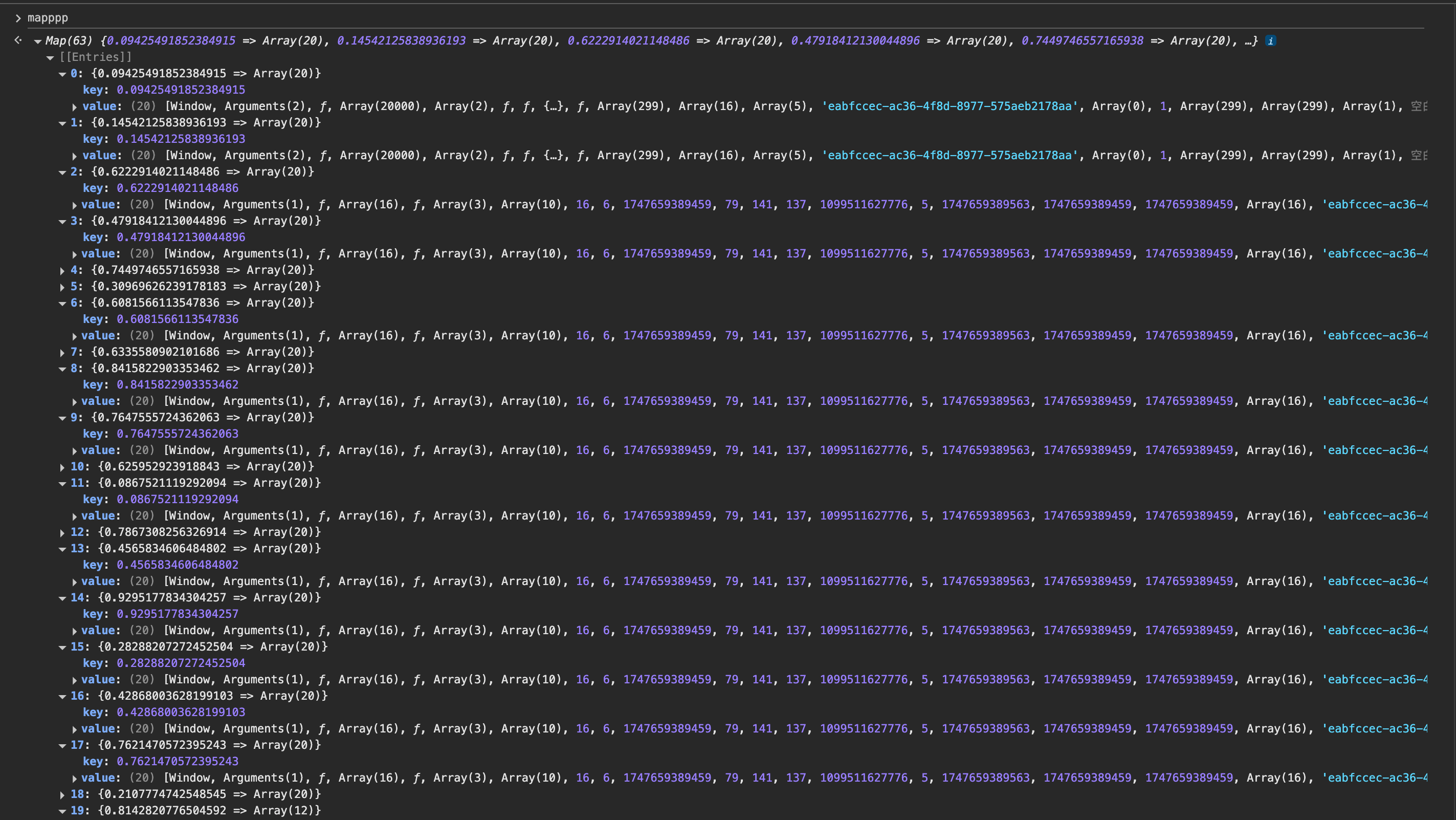Click the console output return arrow icon

[x=18, y=40]
